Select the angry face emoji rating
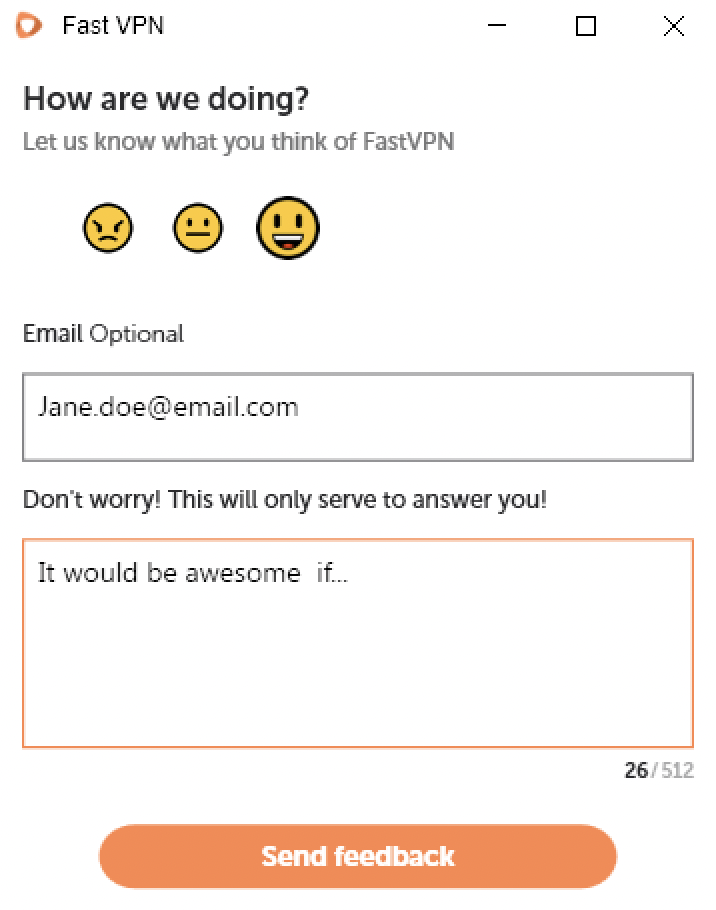Image resolution: width=716 pixels, height=910 pixels. click(x=108, y=228)
